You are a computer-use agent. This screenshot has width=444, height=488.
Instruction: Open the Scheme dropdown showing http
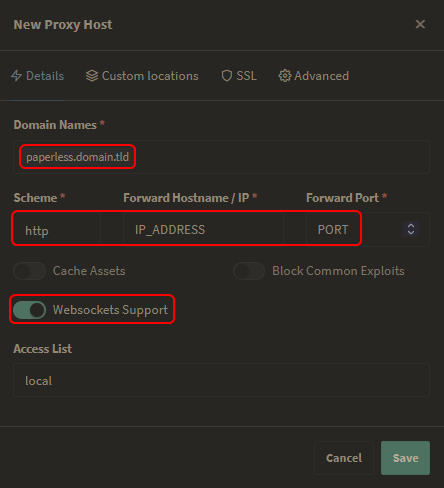point(57,230)
